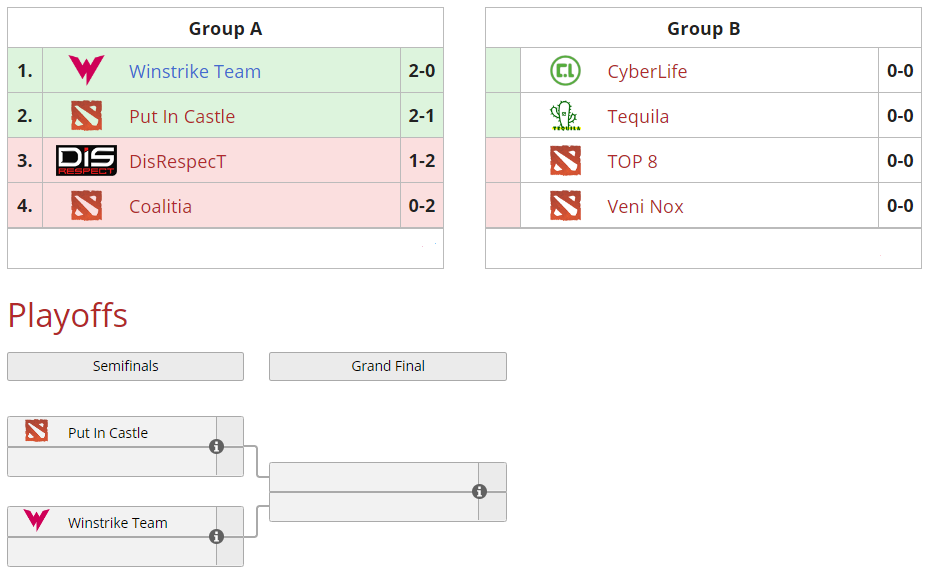Open info icon for Winstrike Team semifinal

pyautogui.click(x=216, y=536)
